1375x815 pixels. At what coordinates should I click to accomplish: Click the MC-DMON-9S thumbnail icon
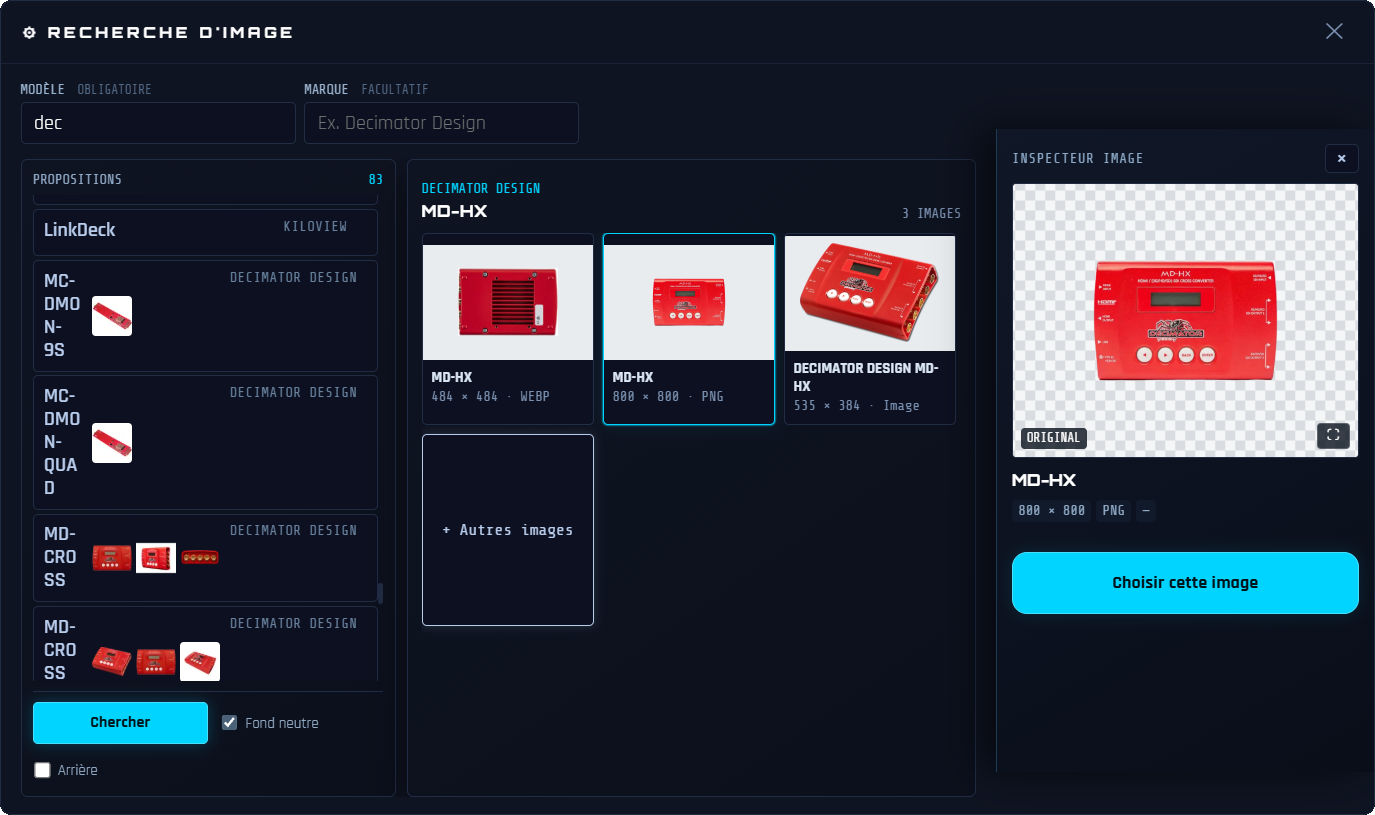112,316
